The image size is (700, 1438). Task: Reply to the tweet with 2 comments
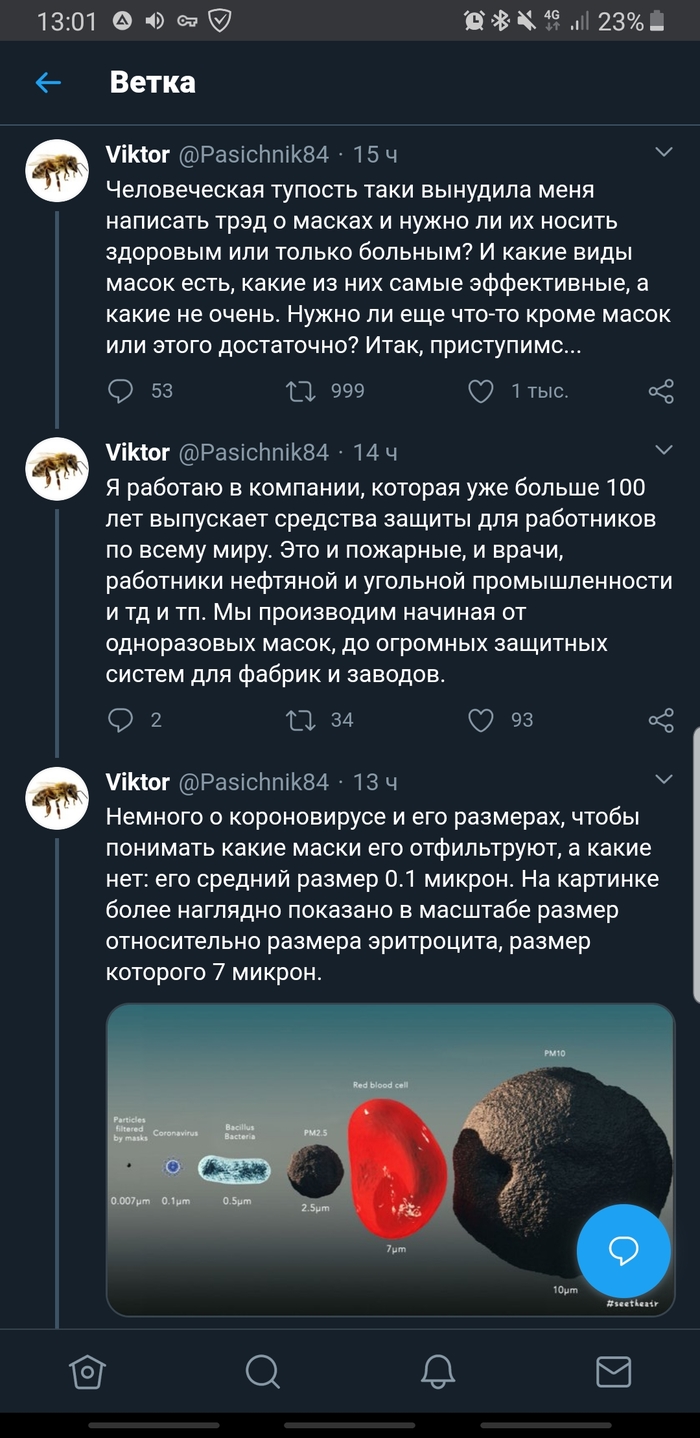tap(121, 720)
